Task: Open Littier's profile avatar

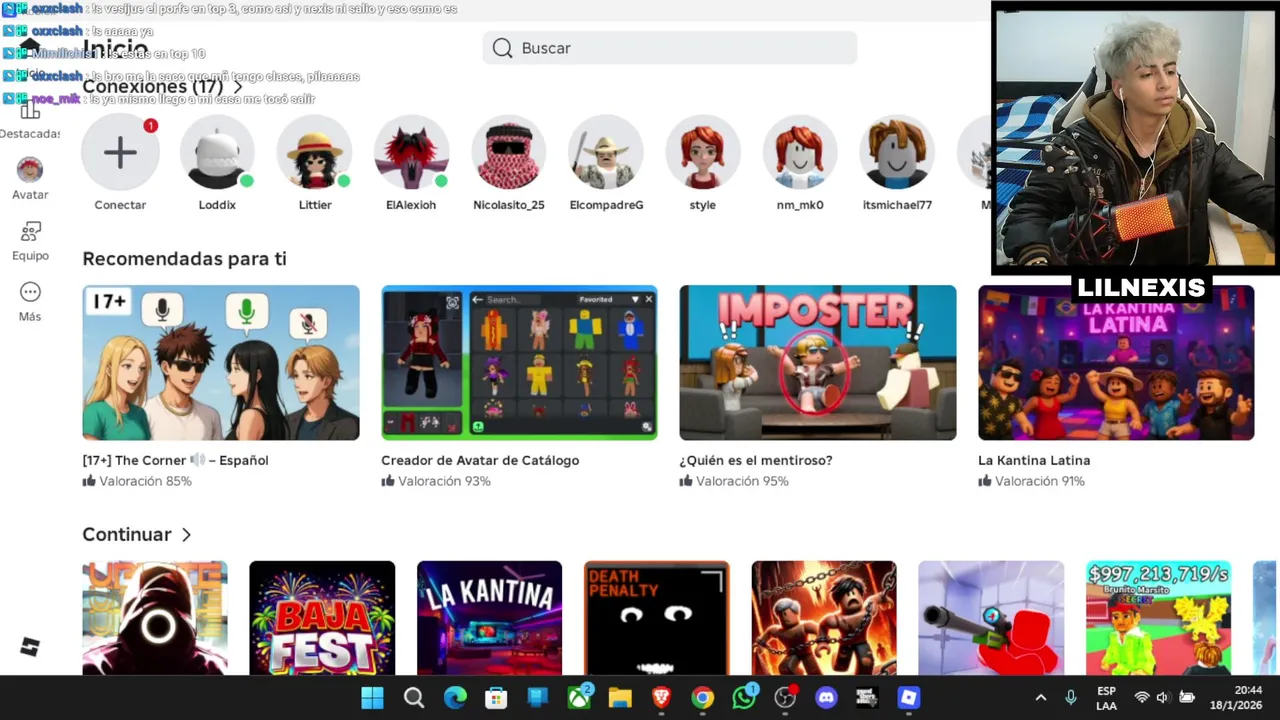Action: (x=315, y=153)
